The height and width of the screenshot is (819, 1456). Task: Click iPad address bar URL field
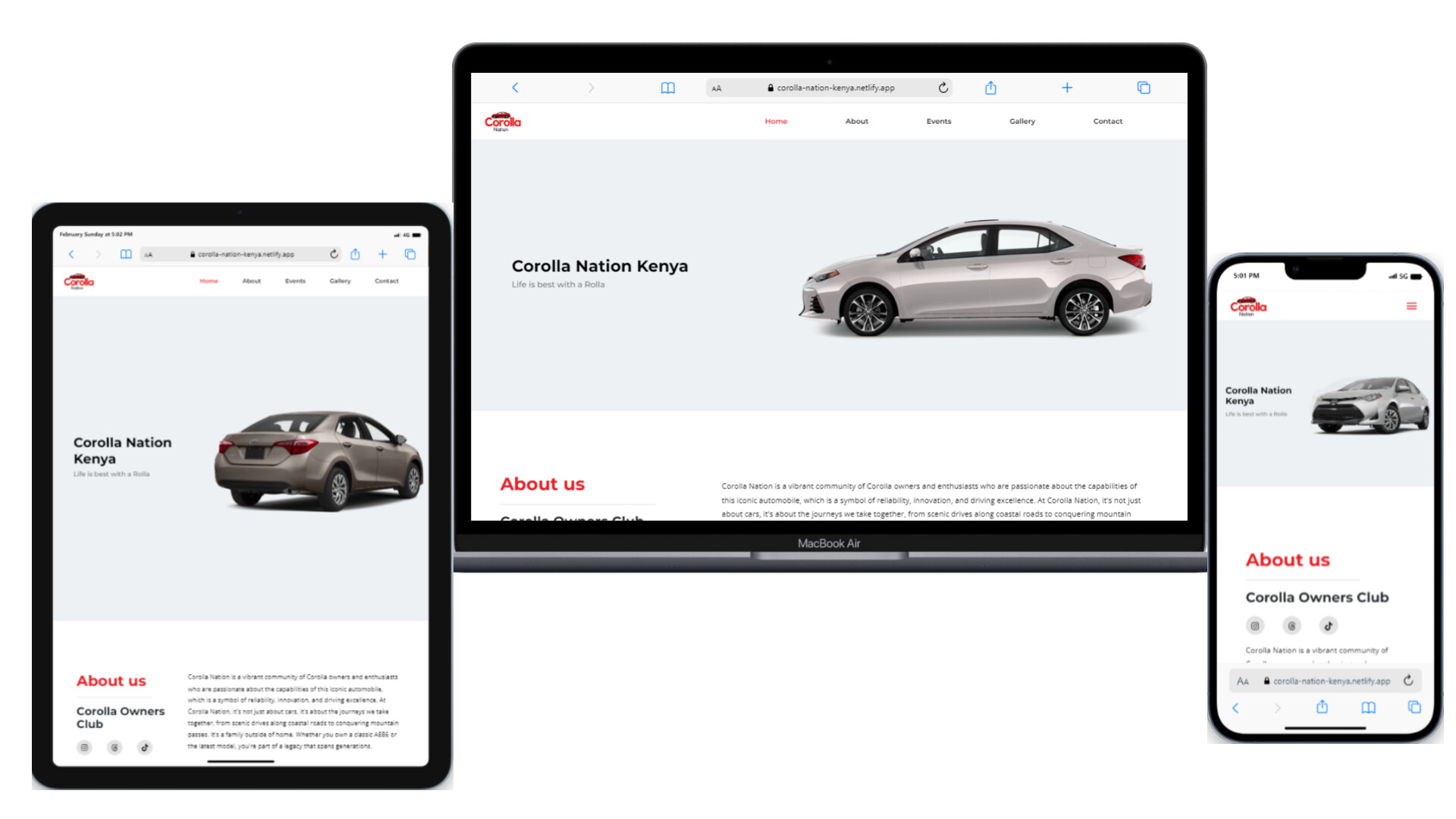241,254
